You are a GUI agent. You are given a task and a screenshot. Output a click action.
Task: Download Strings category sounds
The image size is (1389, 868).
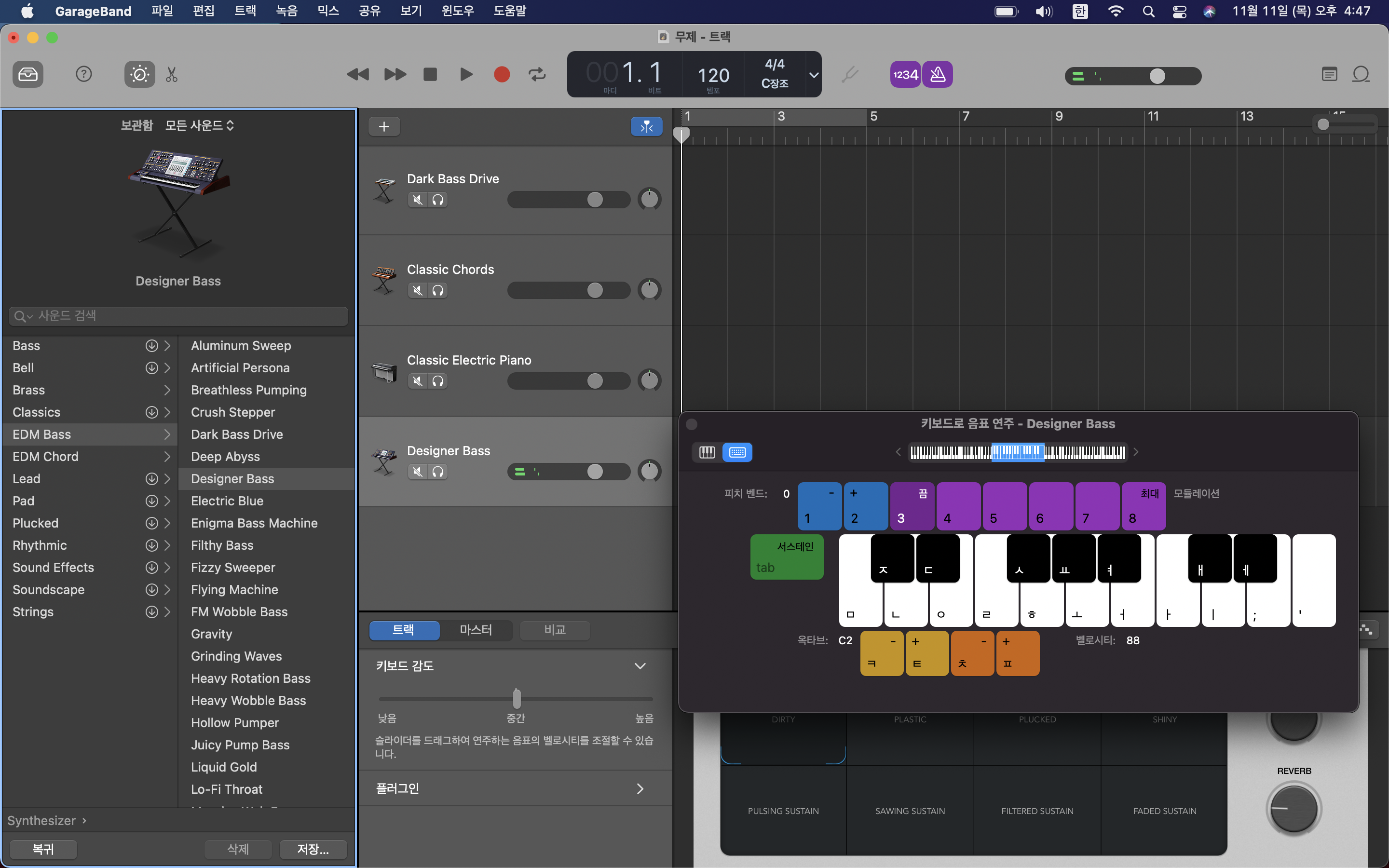pyautogui.click(x=151, y=612)
